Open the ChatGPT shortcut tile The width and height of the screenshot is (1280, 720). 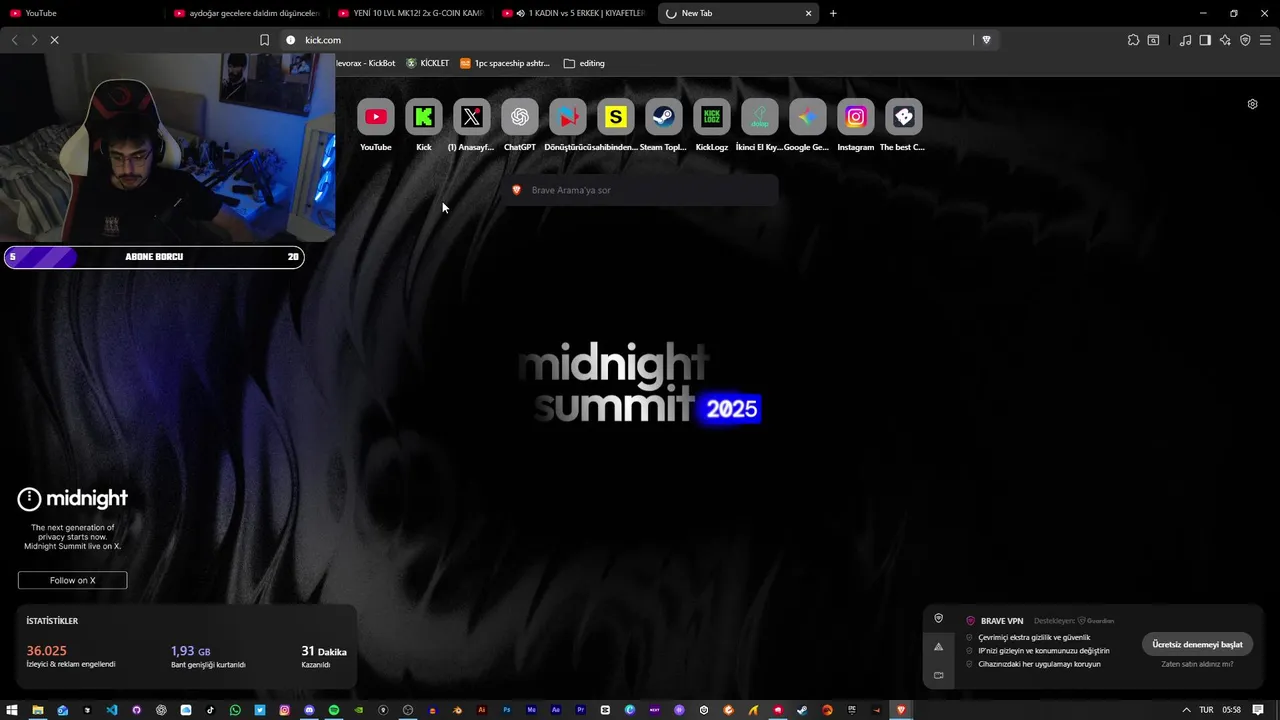pos(520,117)
